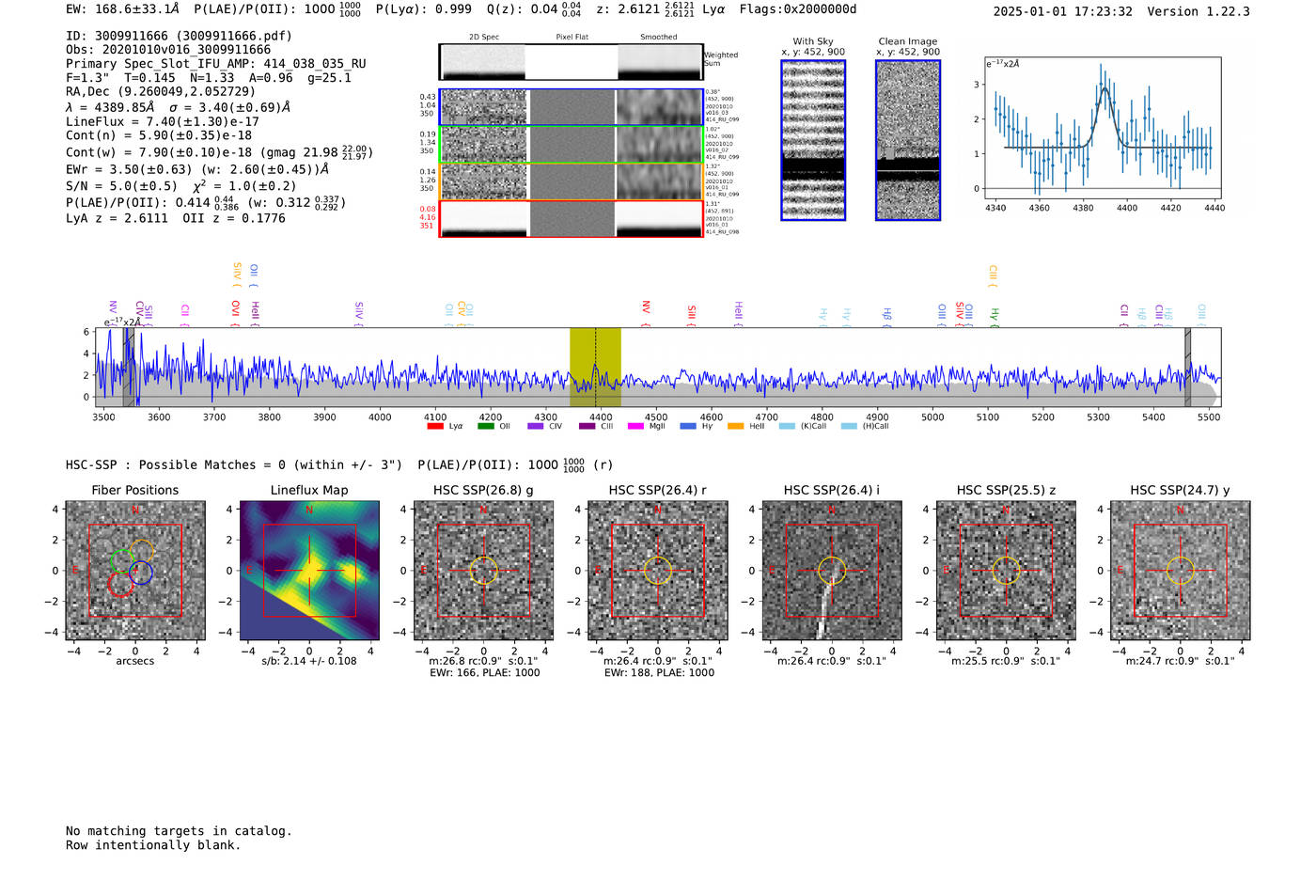Click 'No matching targets in catalog.' text
Image resolution: width=1316 pixels, height=896 pixels.
coord(179,831)
